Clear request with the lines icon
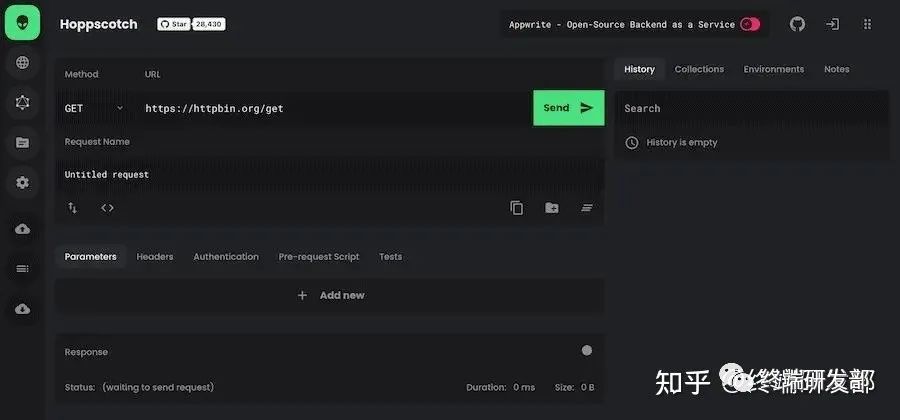The height and width of the screenshot is (420, 900). click(x=587, y=208)
